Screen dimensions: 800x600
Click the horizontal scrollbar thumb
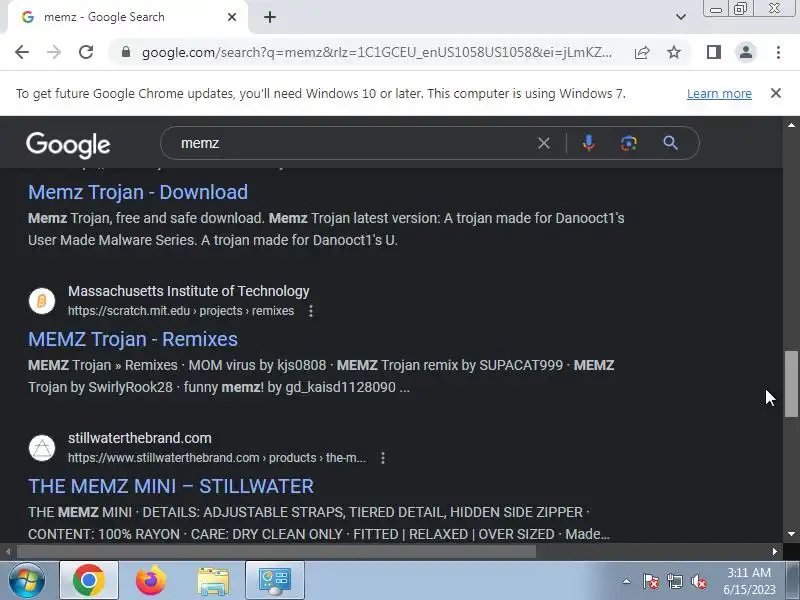coord(277,552)
